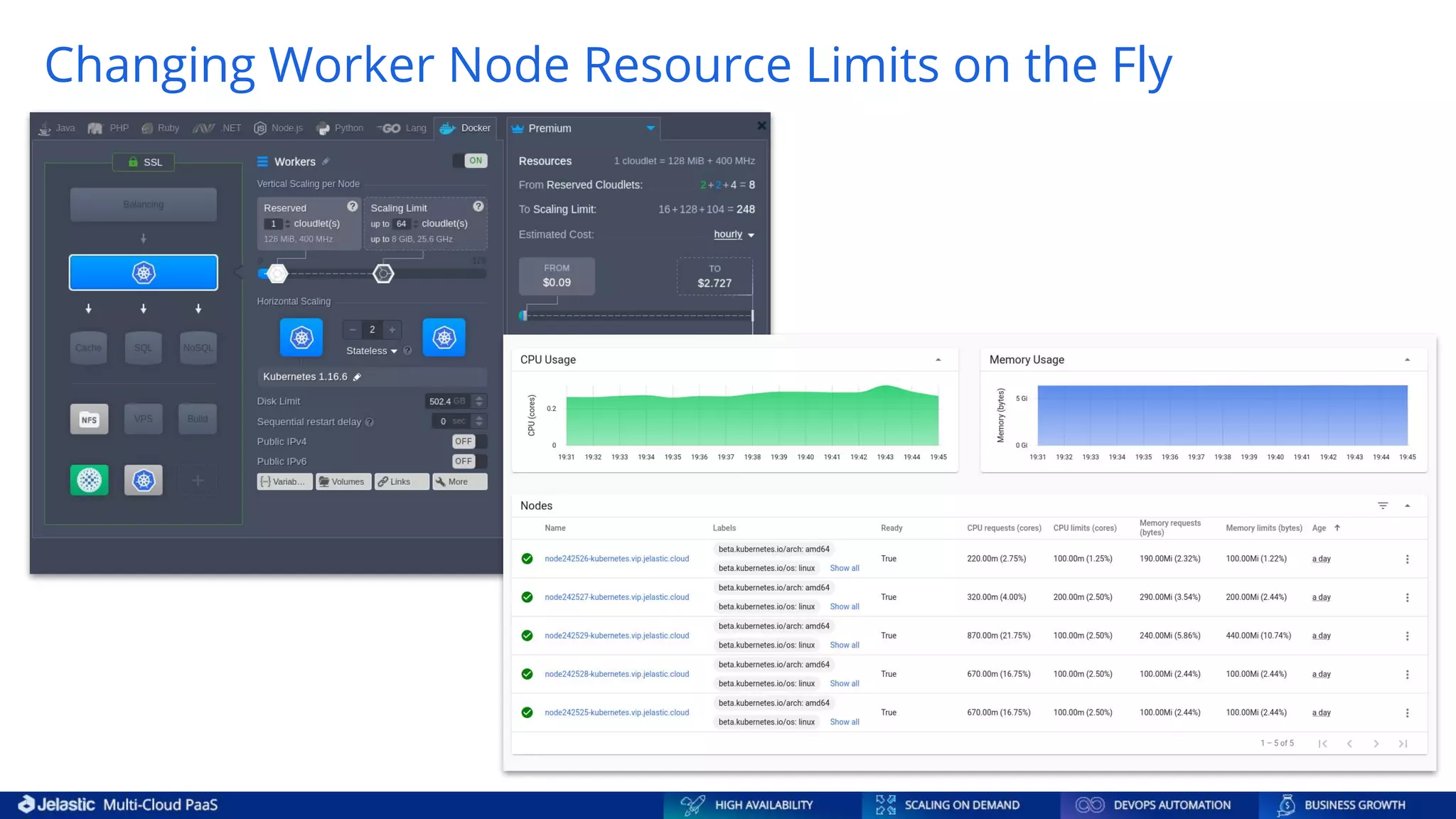
Task: Select the gray Kubernetes extra layer icon
Action: (x=144, y=481)
